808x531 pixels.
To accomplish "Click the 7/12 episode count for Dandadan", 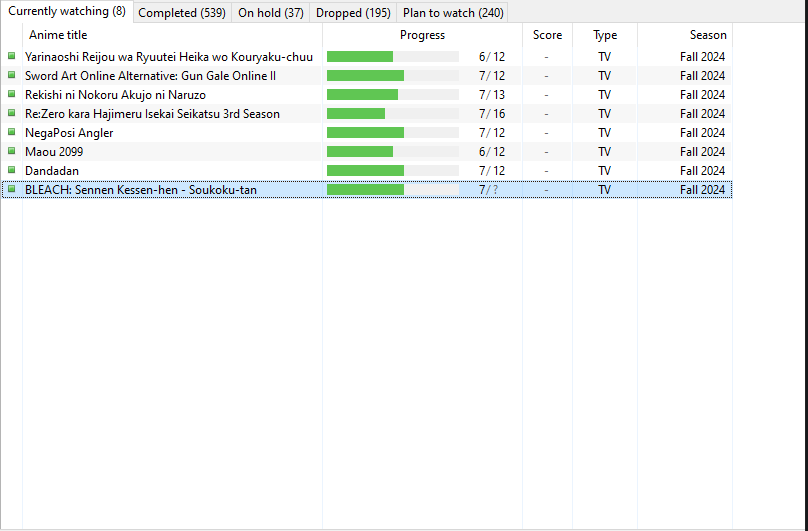I will point(492,171).
